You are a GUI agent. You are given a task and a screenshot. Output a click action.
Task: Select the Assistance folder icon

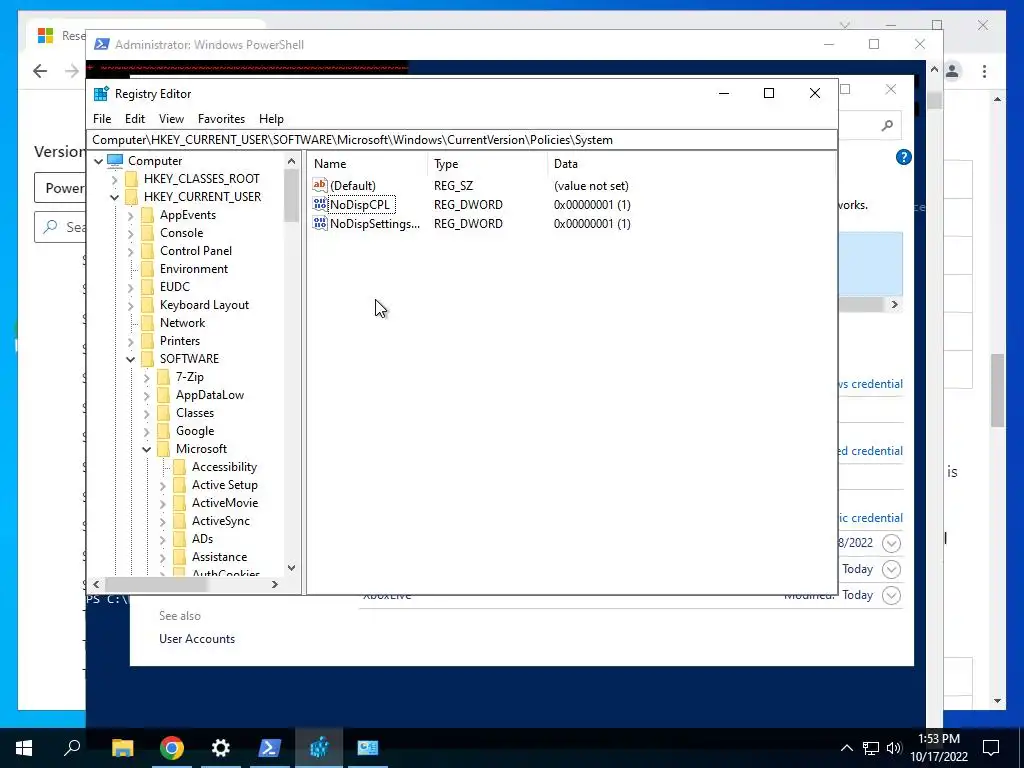tap(180, 557)
